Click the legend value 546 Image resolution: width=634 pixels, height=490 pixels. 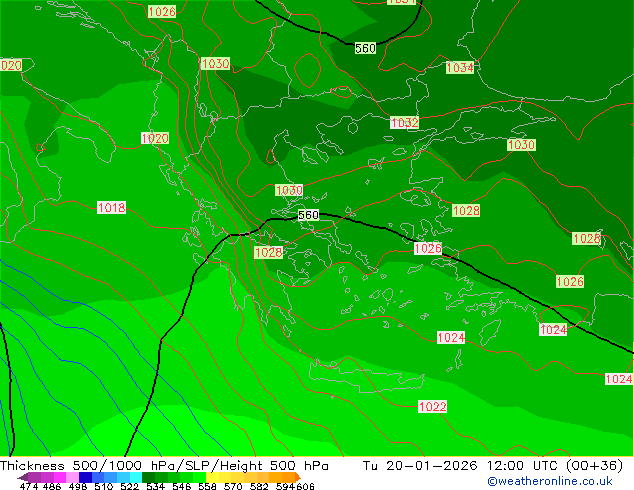pos(182,486)
